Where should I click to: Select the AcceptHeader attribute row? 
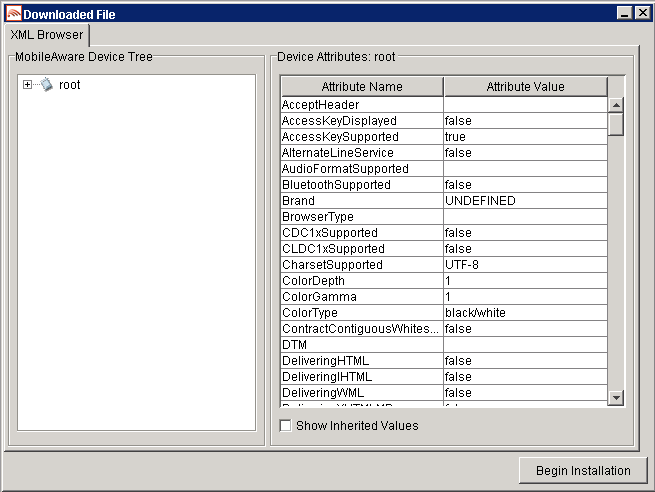[x=444, y=104]
